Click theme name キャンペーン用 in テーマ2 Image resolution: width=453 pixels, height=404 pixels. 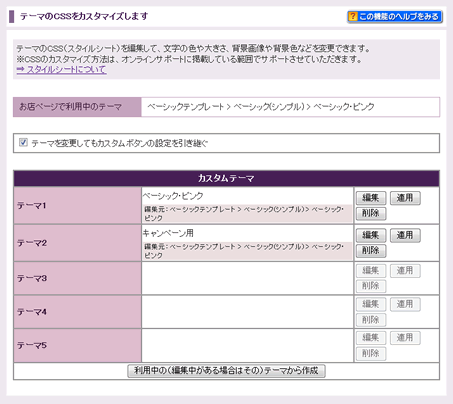click(168, 233)
